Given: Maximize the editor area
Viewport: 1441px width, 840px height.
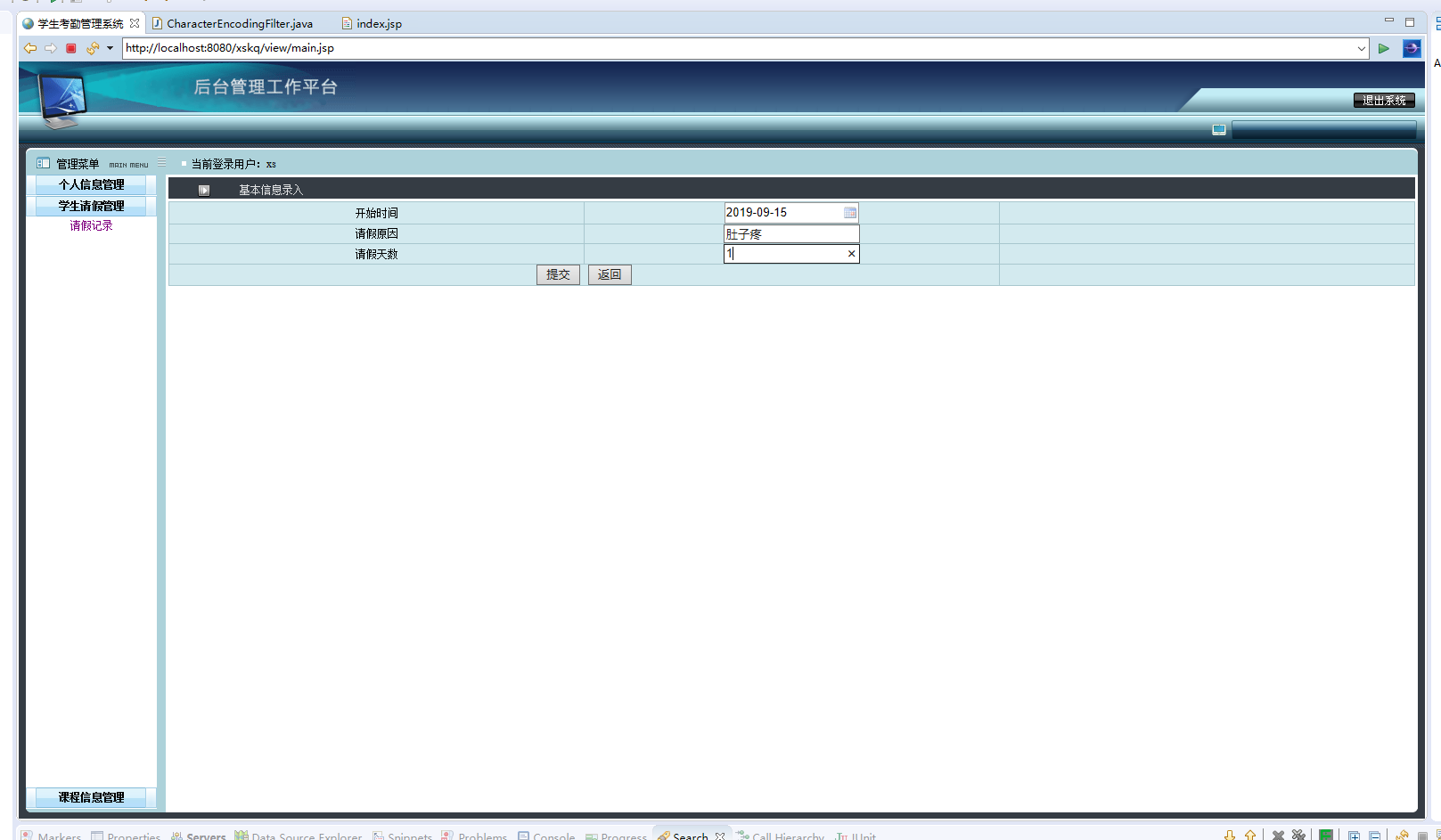Looking at the screenshot, I should click(1410, 21).
